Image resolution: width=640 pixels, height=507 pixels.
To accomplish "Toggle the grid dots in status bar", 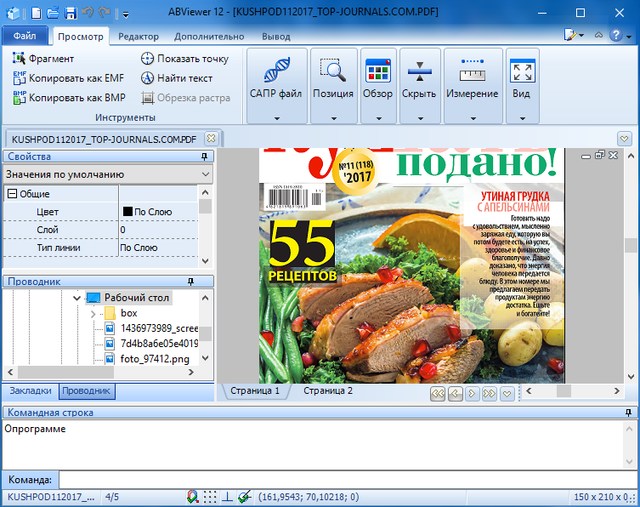I will [210, 496].
